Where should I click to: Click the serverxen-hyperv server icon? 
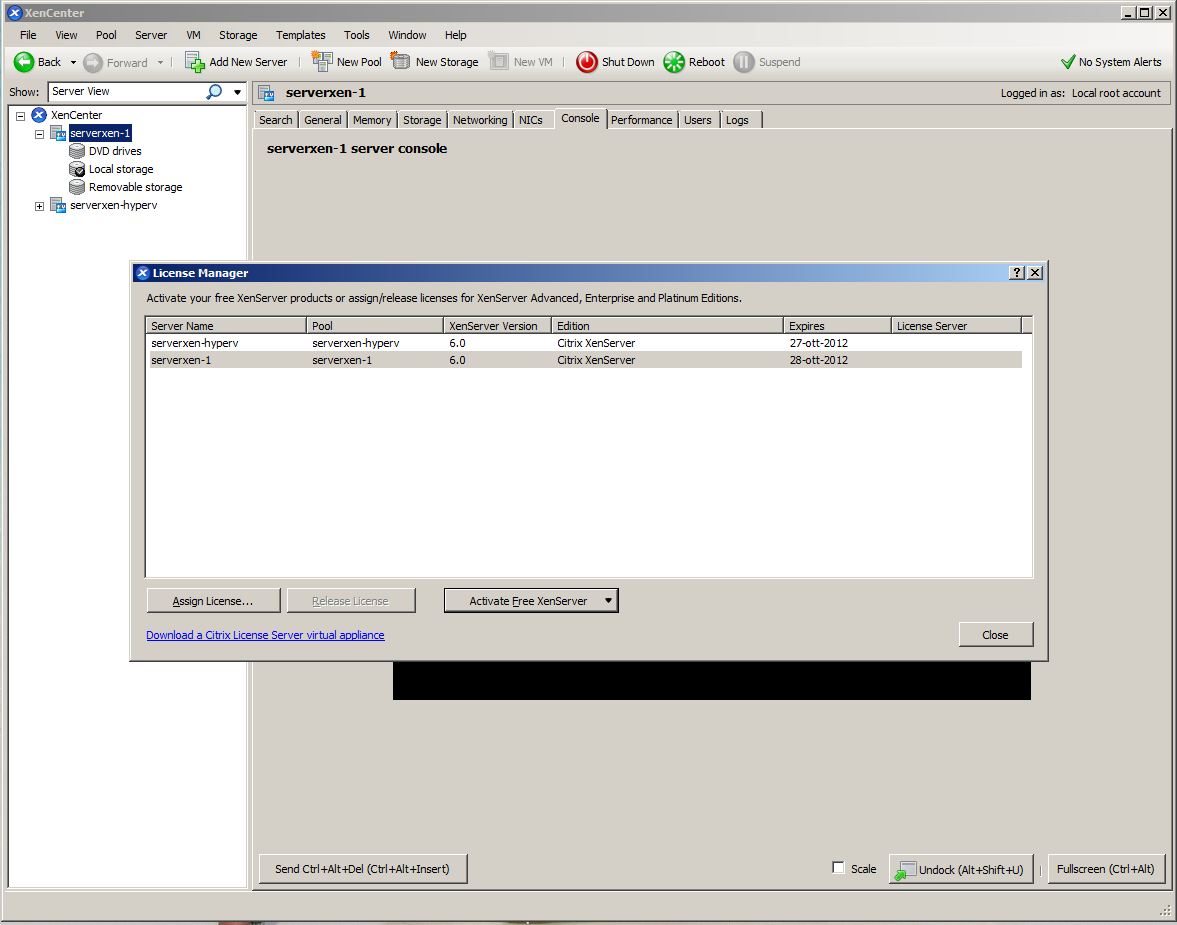(x=58, y=205)
